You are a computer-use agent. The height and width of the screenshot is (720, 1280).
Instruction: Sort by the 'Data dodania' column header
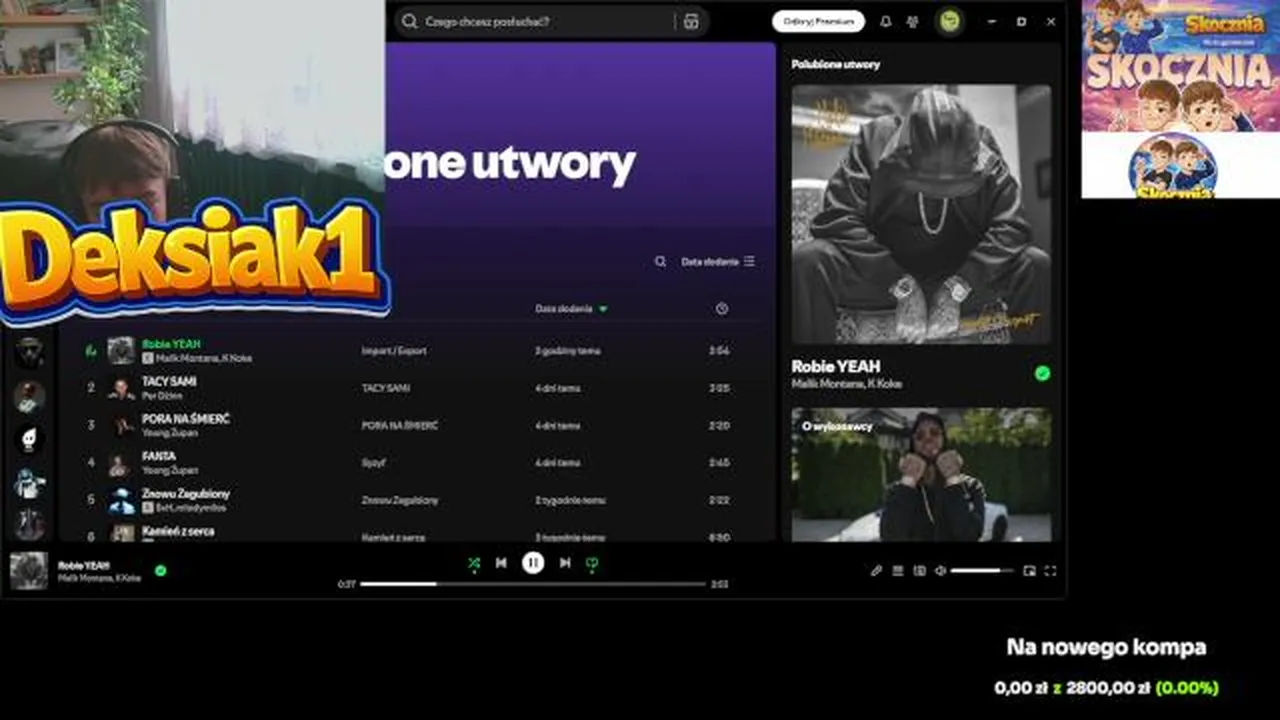(x=571, y=309)
